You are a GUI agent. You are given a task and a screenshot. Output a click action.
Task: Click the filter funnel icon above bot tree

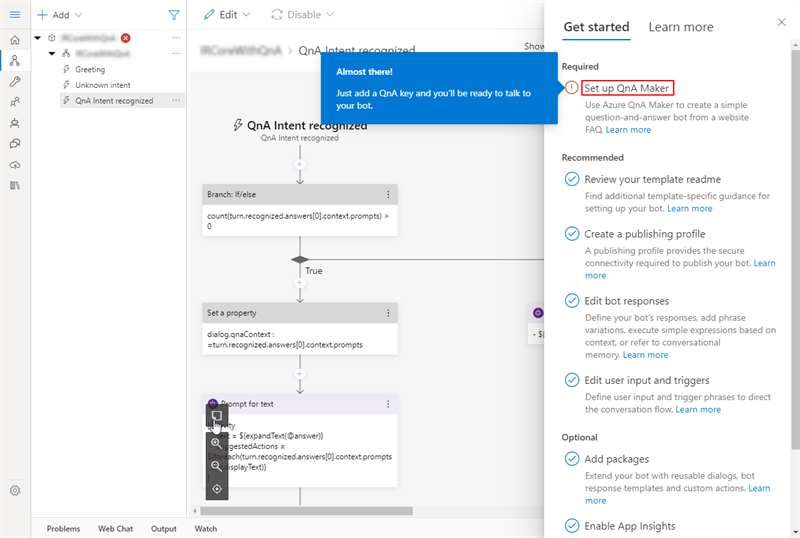pos(174,15)
